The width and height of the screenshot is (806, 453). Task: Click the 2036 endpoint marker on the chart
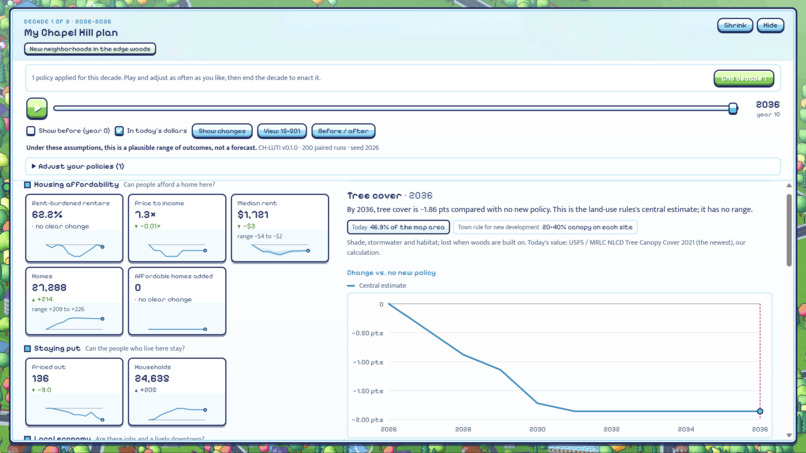pos(760,411)
